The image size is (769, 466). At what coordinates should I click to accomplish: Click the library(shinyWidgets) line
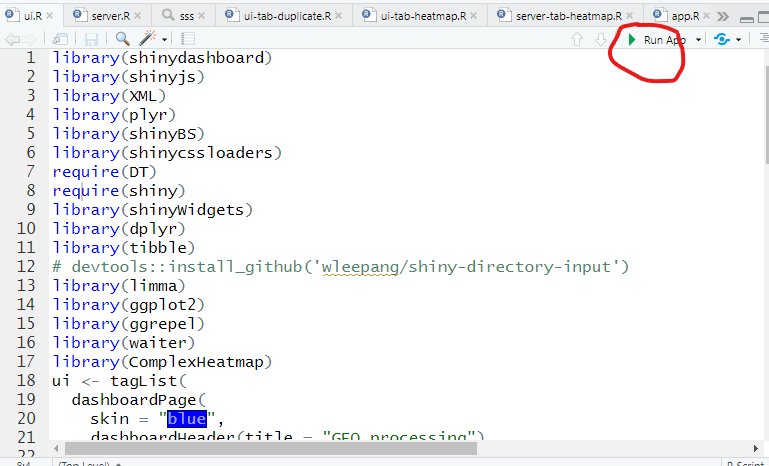(x=153, y=210)
